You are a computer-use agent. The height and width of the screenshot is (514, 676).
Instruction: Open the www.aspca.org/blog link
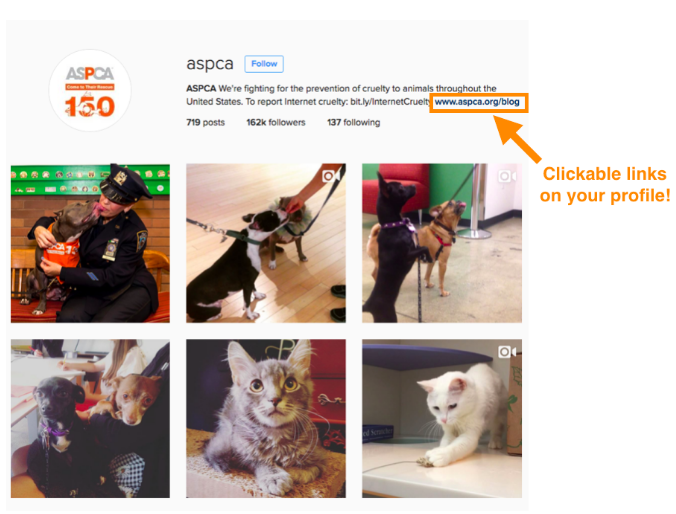click(477, 102)
